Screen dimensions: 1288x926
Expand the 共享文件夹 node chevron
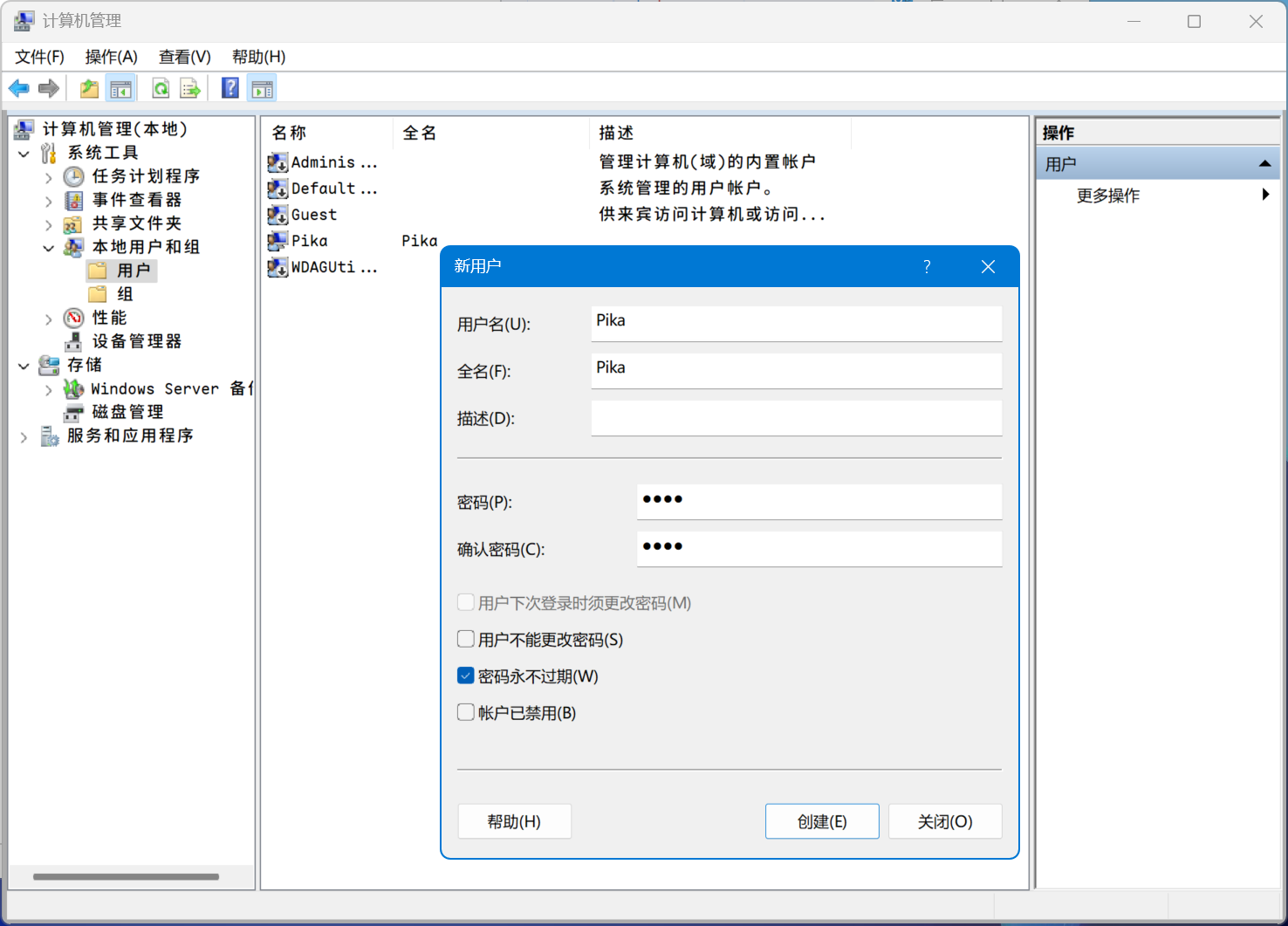(x=49, y=224)
